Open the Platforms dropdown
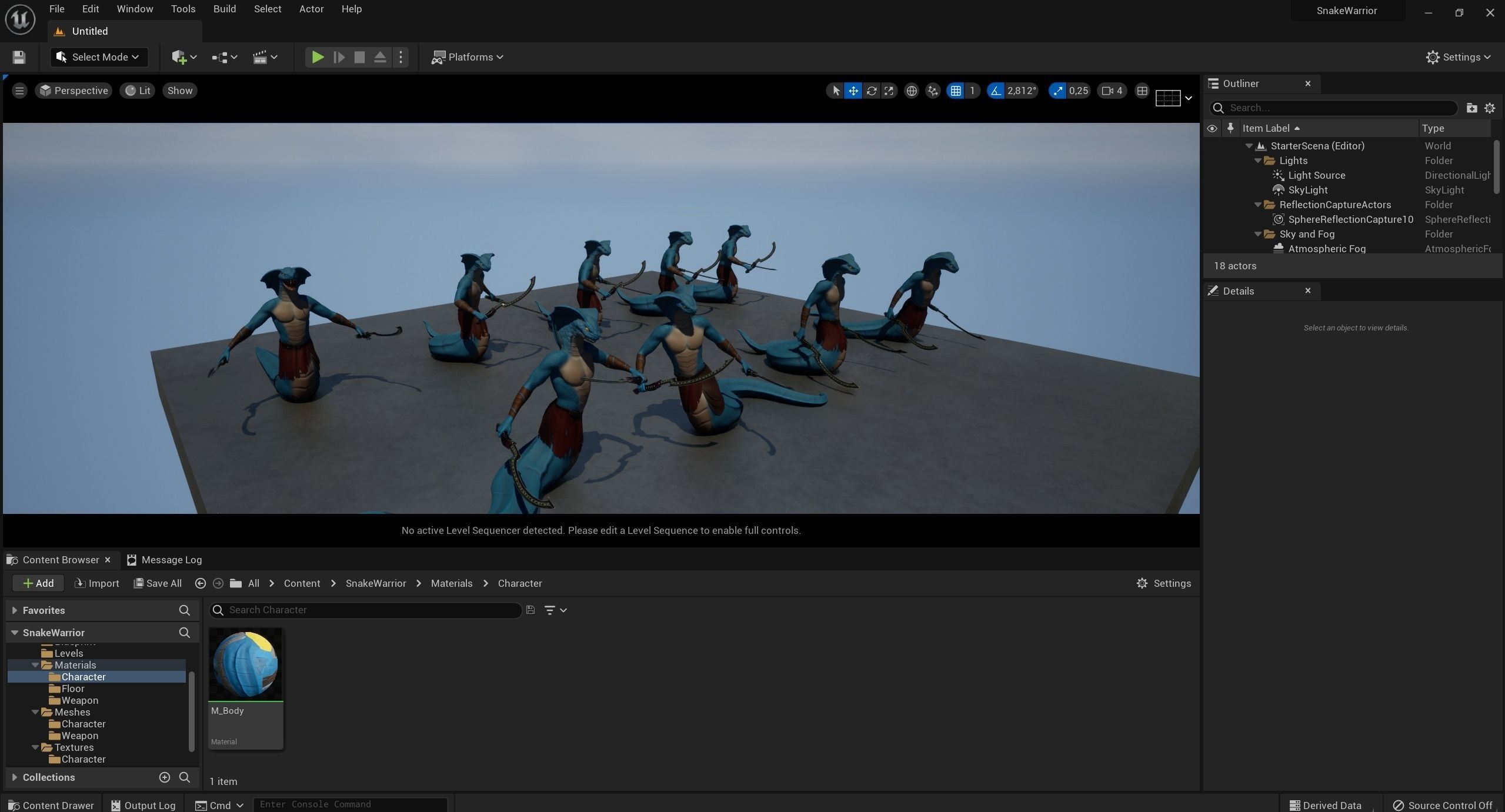The image size is (1505, 812). 468,57
